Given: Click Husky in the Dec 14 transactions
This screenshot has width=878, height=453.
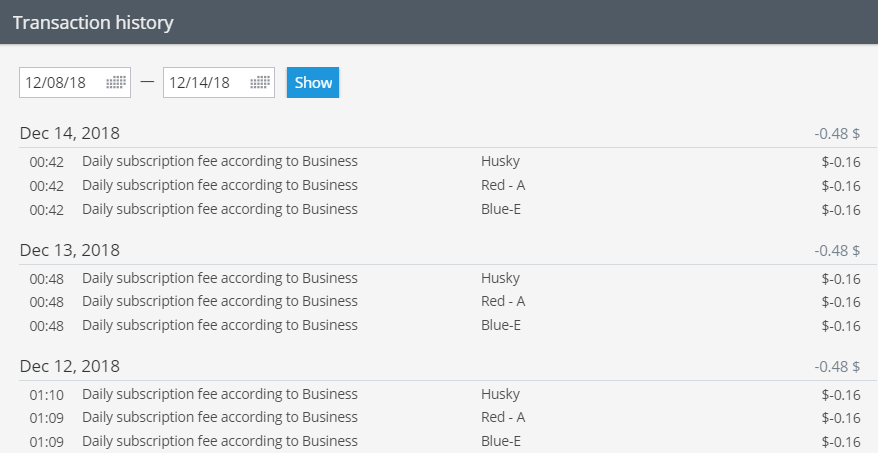Looking at the screenshot, I should (x=500, y=161).
